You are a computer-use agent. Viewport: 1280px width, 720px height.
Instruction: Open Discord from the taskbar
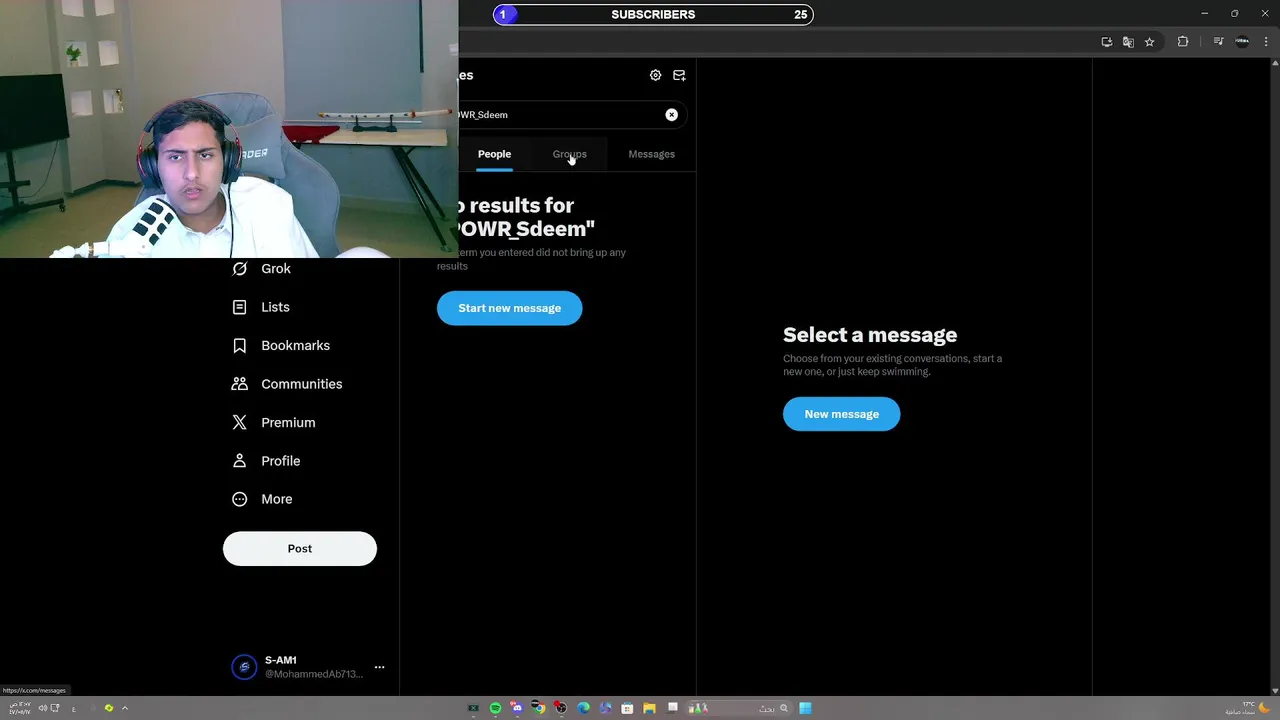[x=517, y=708]
